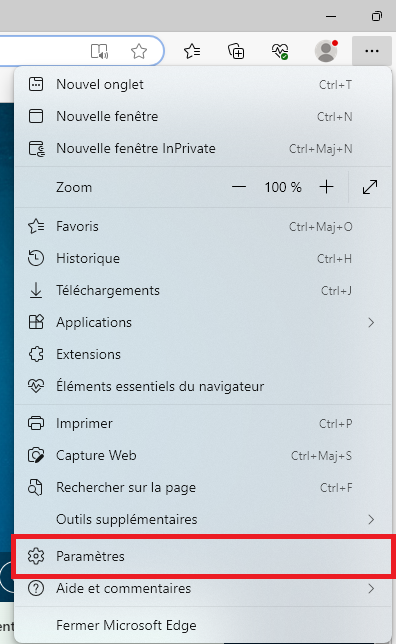
Task: Open Historique menu entry
Action: [x=203, y=258]
